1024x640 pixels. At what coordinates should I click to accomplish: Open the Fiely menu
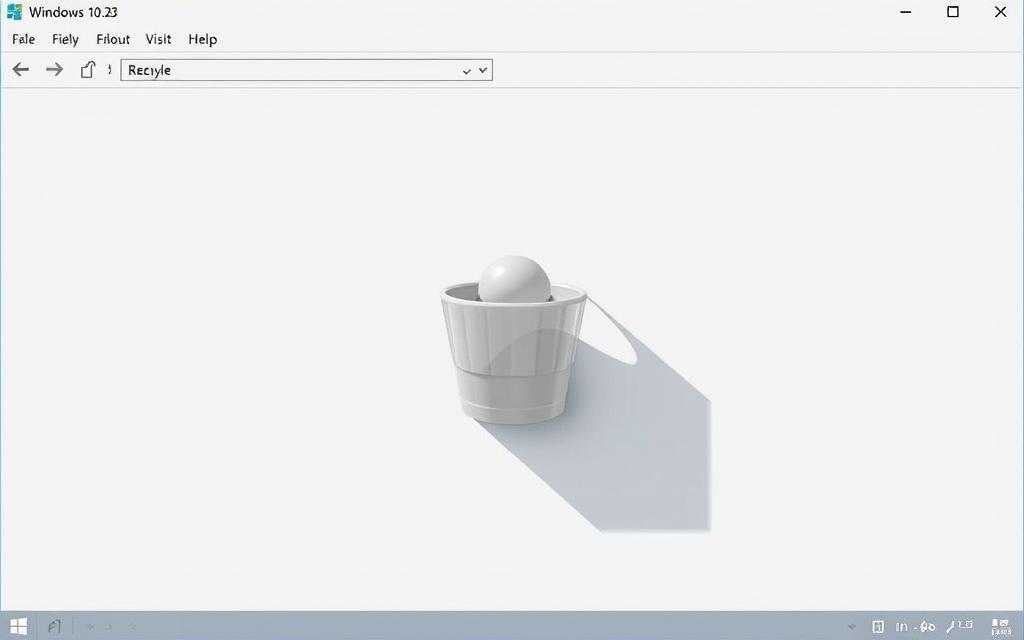(65, 39)
